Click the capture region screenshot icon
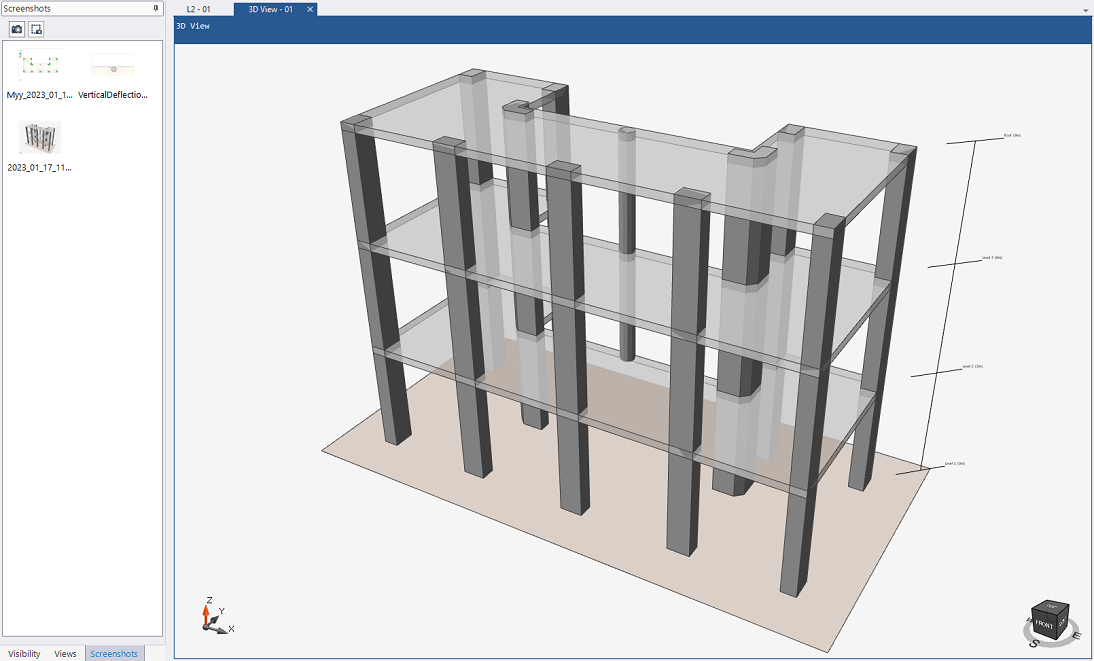The height and width of the screenshot is (661, 1094). coord(36,29)
